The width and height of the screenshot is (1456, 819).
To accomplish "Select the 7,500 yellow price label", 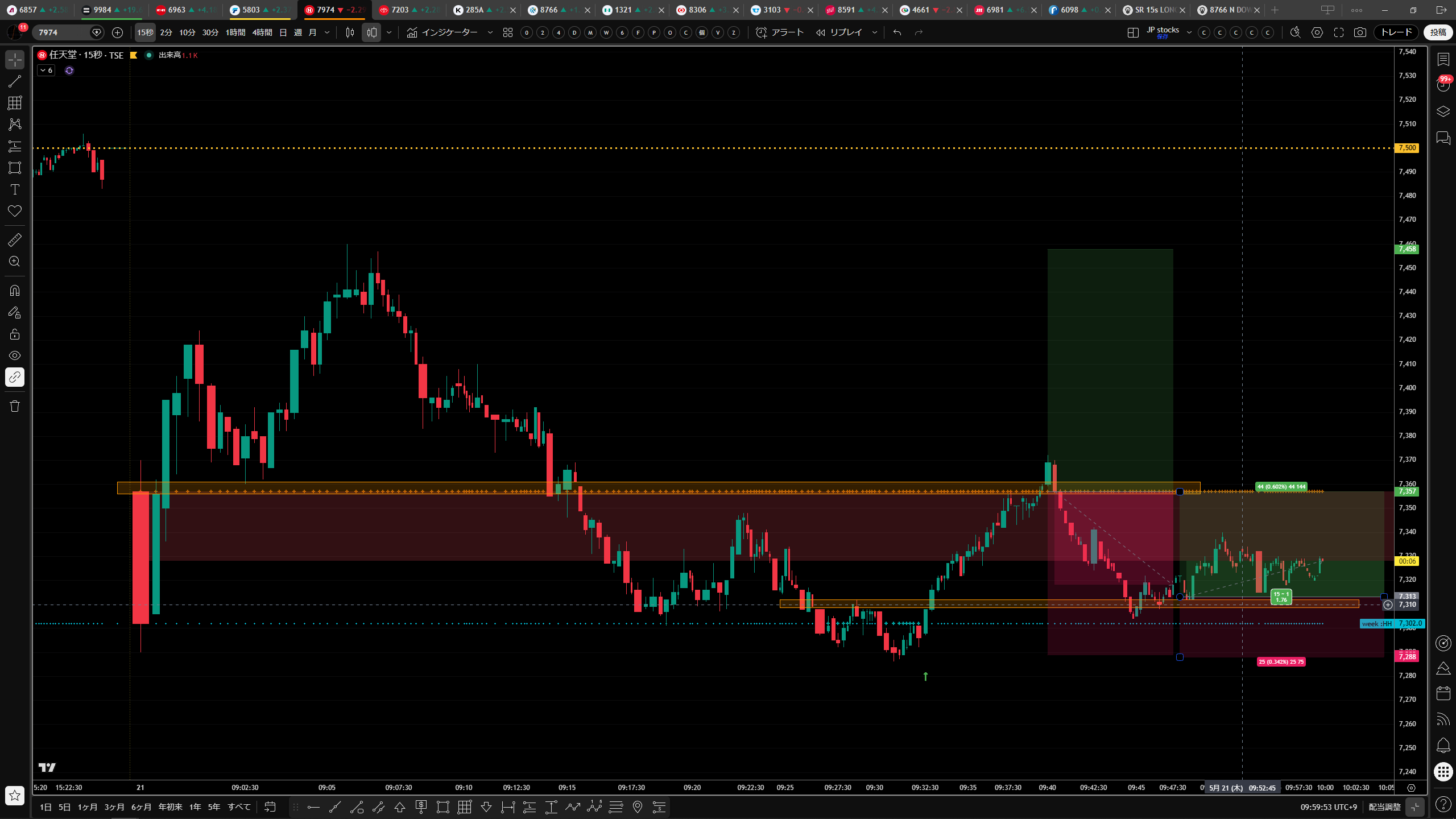I will (1407, 148).
